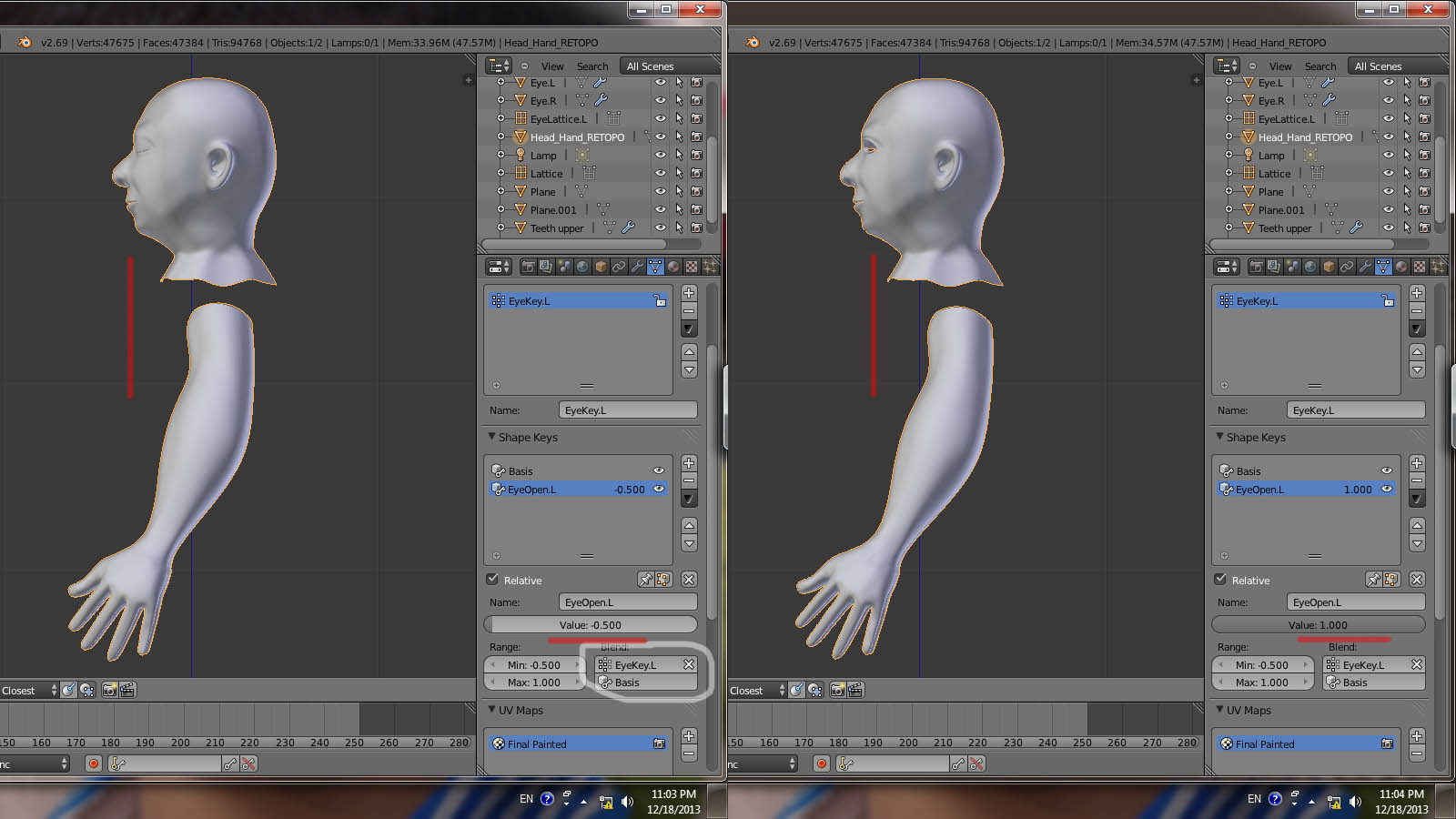1456x819 pixels.
Task: Collapse Shape Keys panel in right window
Action: [1220, 437]
